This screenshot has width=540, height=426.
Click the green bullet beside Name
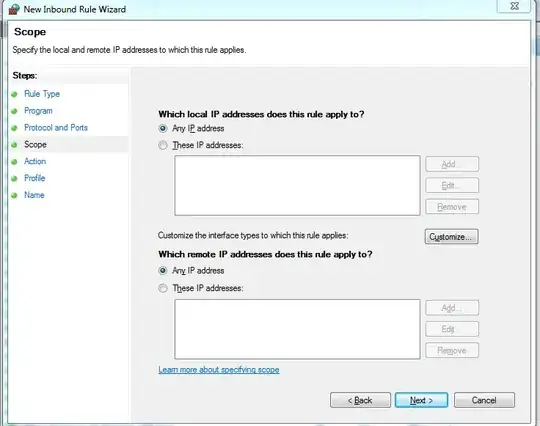(x=14, y=195)
